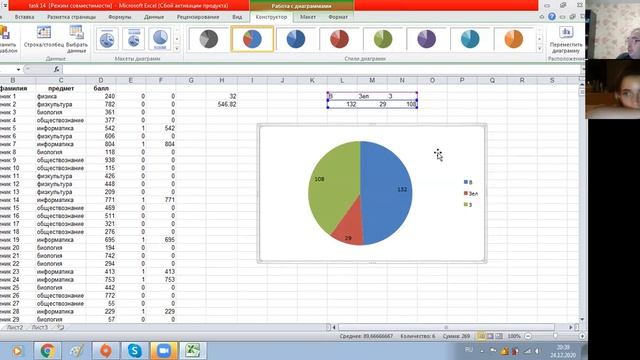Viewport: 640px width, 360px height.
Task: Select the purple pie chart style
Action: click(x=427, y=39)
